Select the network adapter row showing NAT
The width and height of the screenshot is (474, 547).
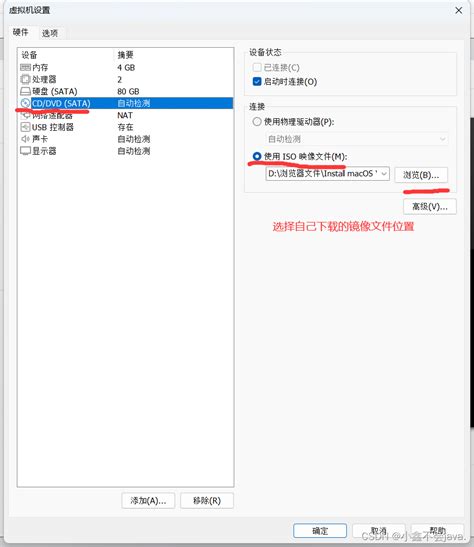click(x=126, y=115)
